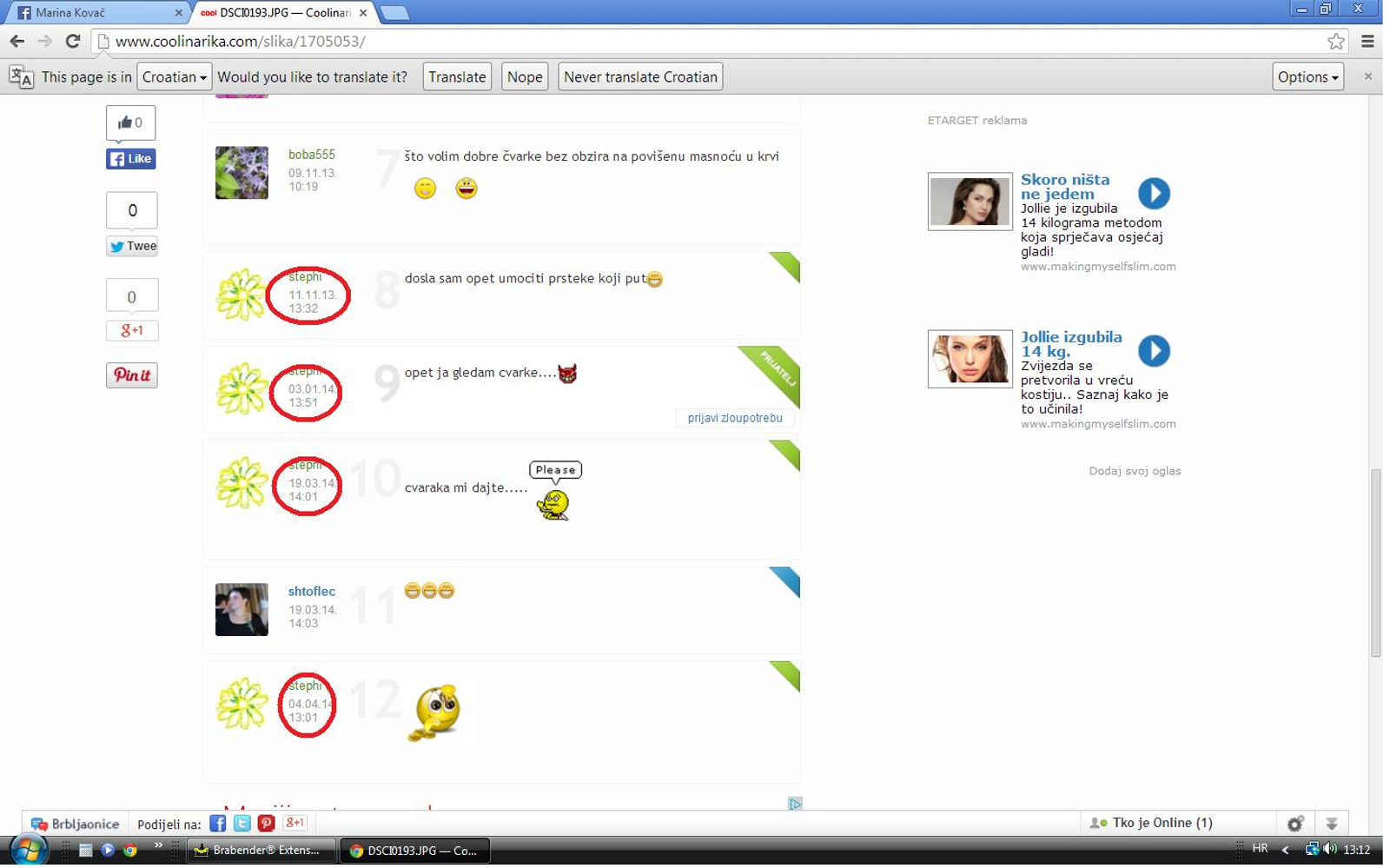The image size is (1390, 868).
Task: Reload the coolinarika page
Action: [73, 41]
